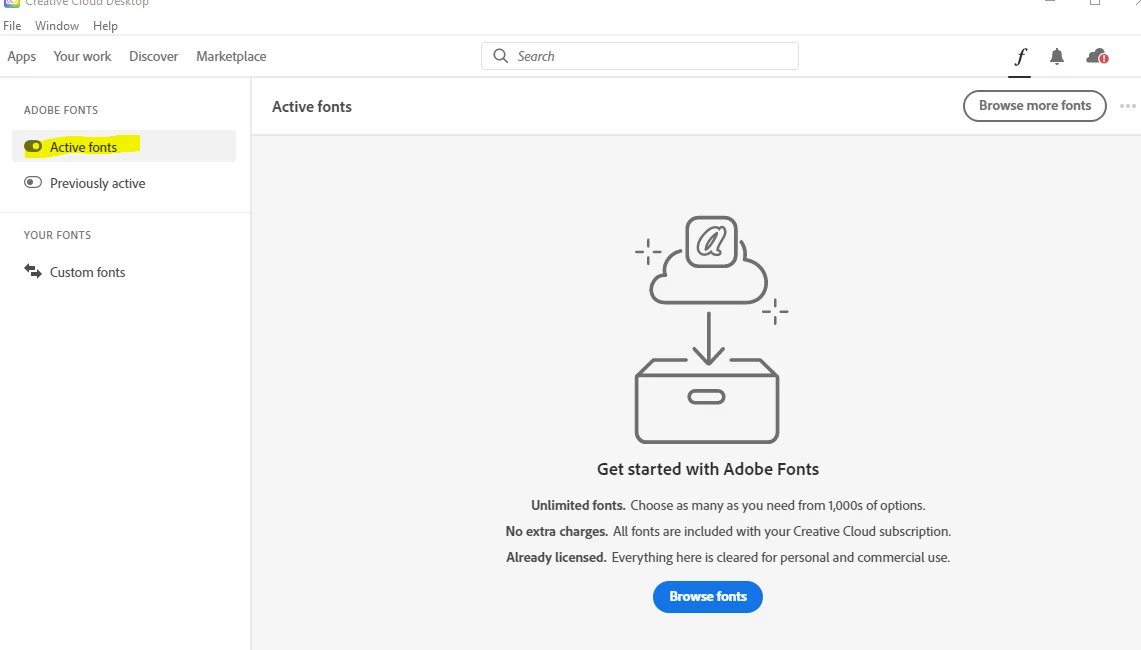Open the Fonts icon in header
This screenshot has width=1141, height=650.
click(x=1020, y=57)
